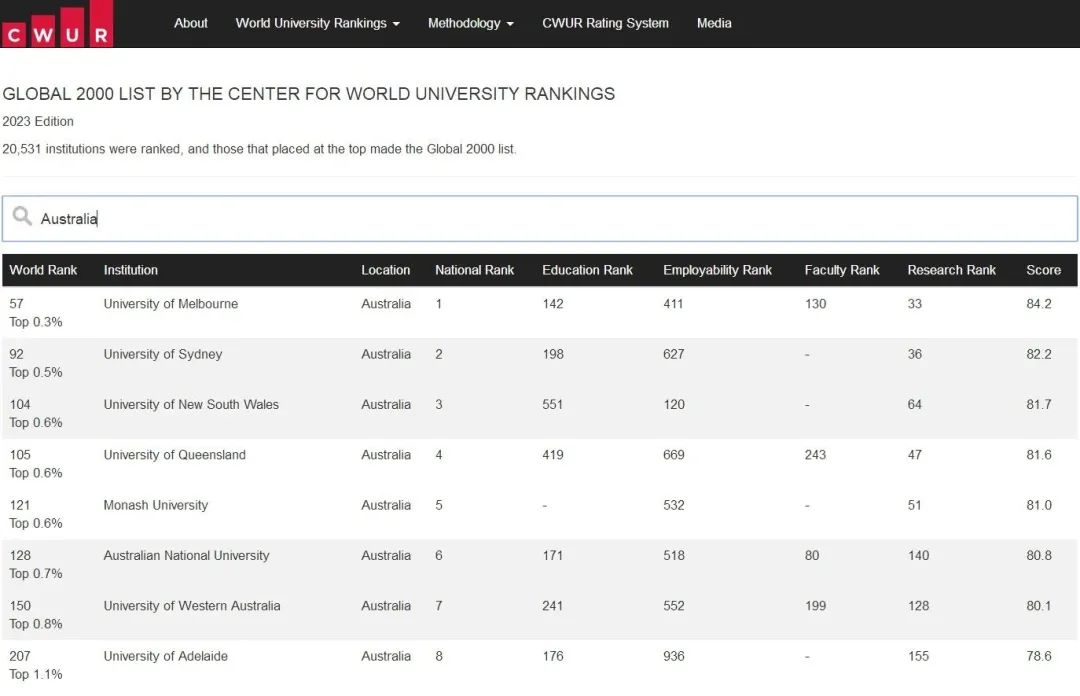Sort by Faculty Rank column header
Viewport: 1080px width, 696px height.
coord(841,270)
